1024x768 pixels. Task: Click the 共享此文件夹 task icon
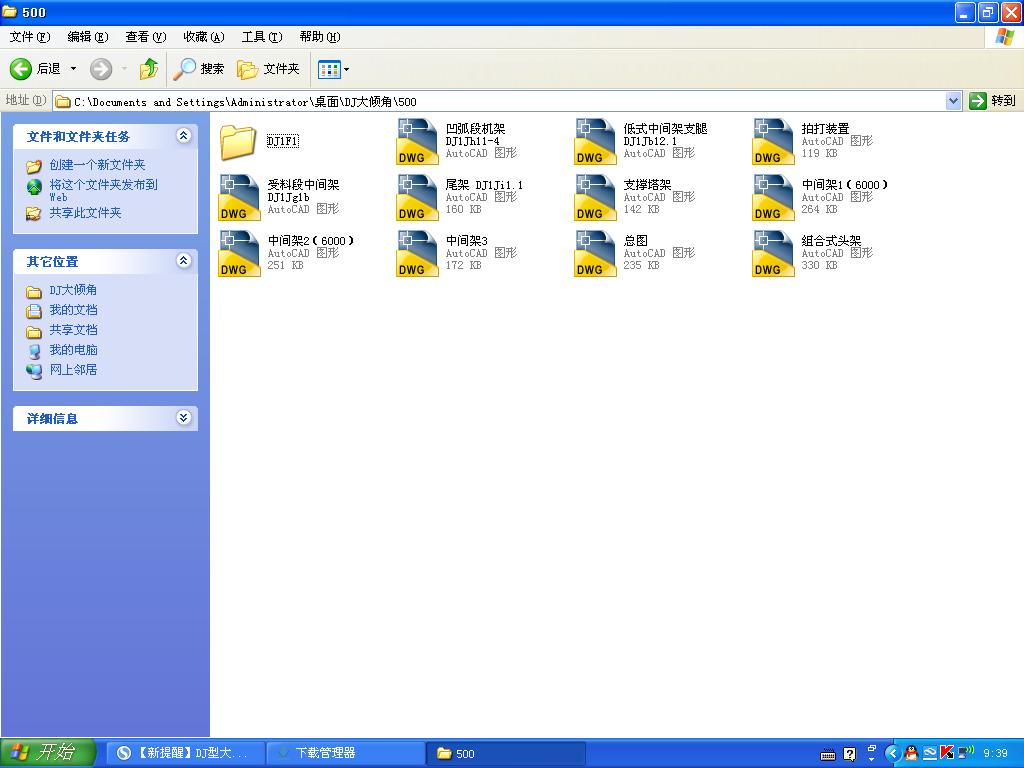click(33, 213)
